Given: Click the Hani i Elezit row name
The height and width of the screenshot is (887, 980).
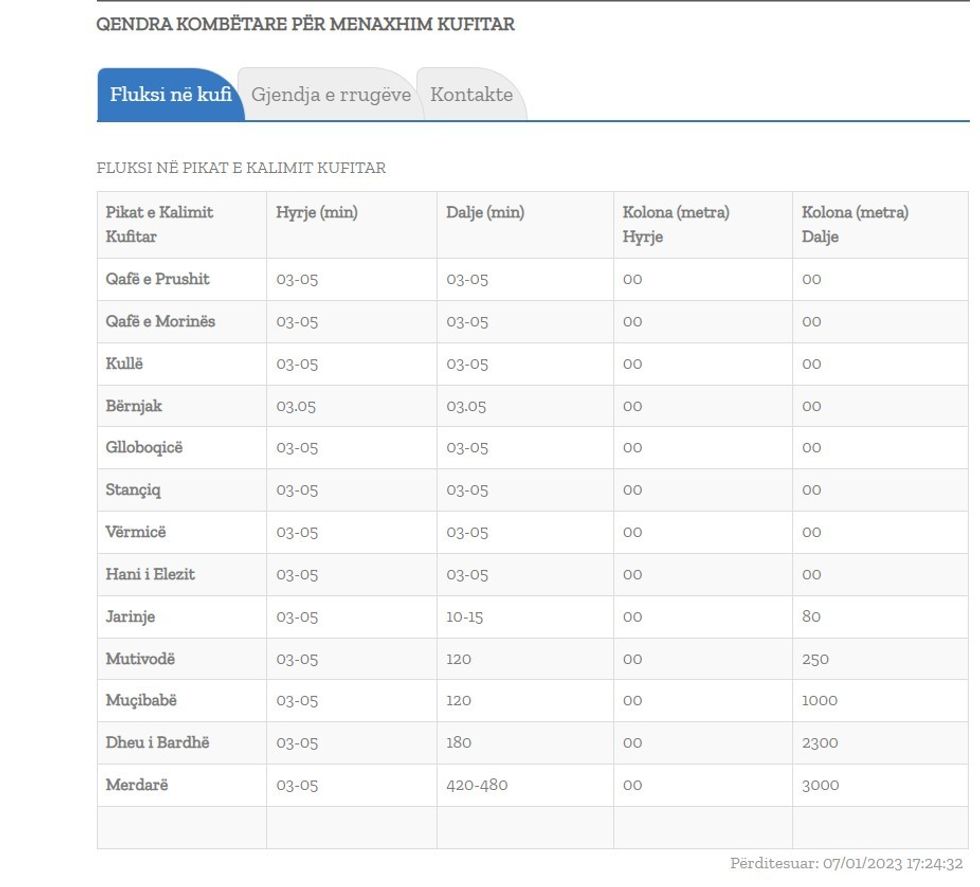Looking at the screenshot, I should coord(150,574).
